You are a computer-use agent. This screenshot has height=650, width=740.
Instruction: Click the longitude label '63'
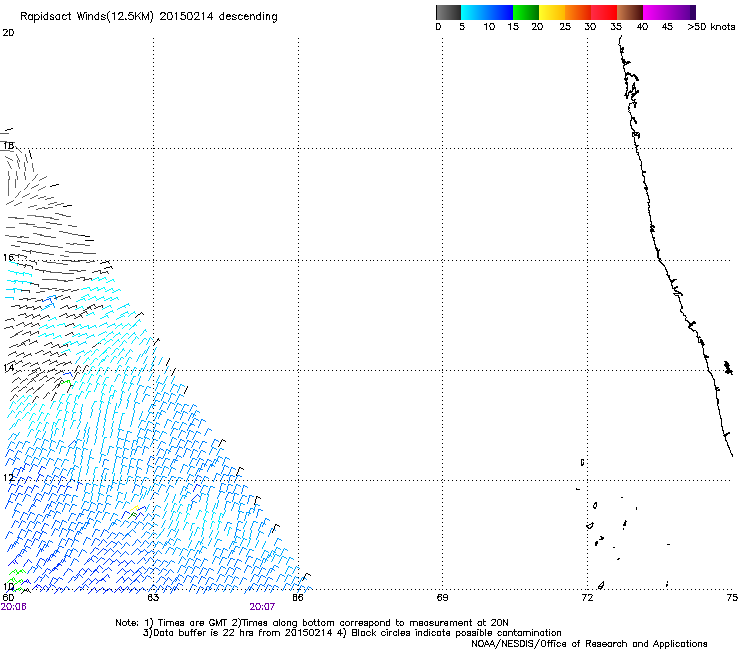click(153, 598)
